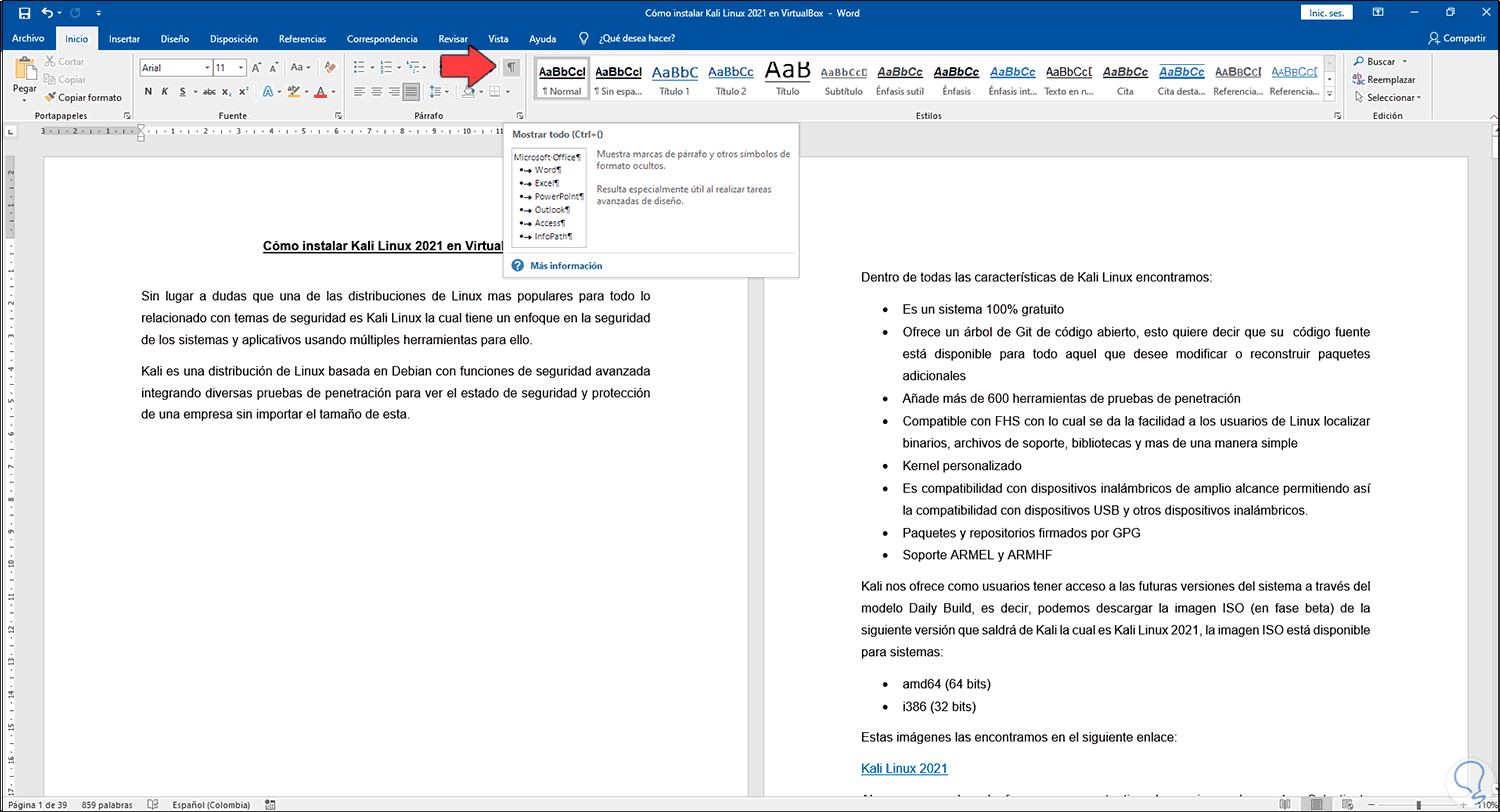
Task: Apply text effects with the glowing A icon
Action: pos(268,92)
